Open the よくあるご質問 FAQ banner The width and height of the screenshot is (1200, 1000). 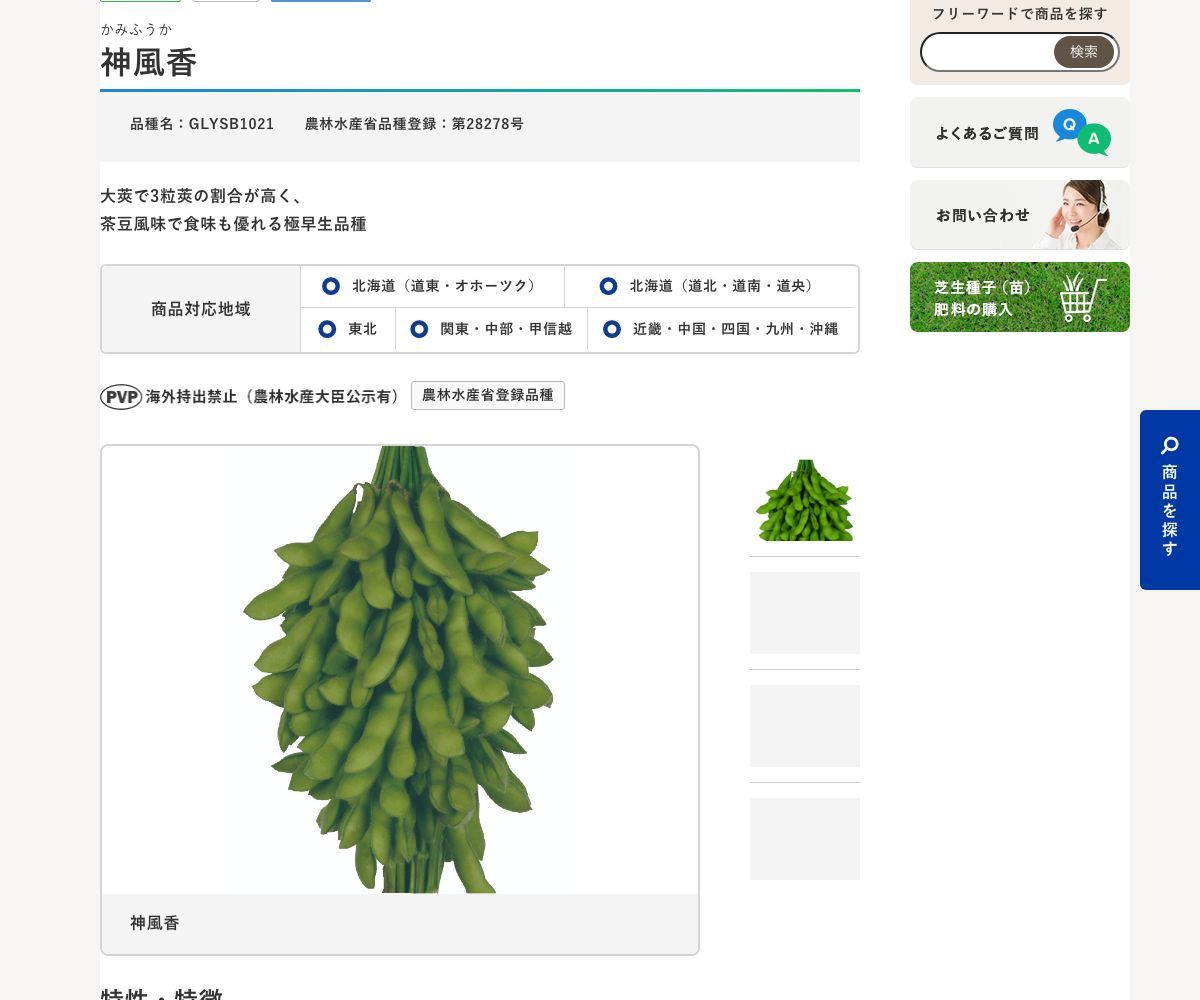click(1020, 132)
